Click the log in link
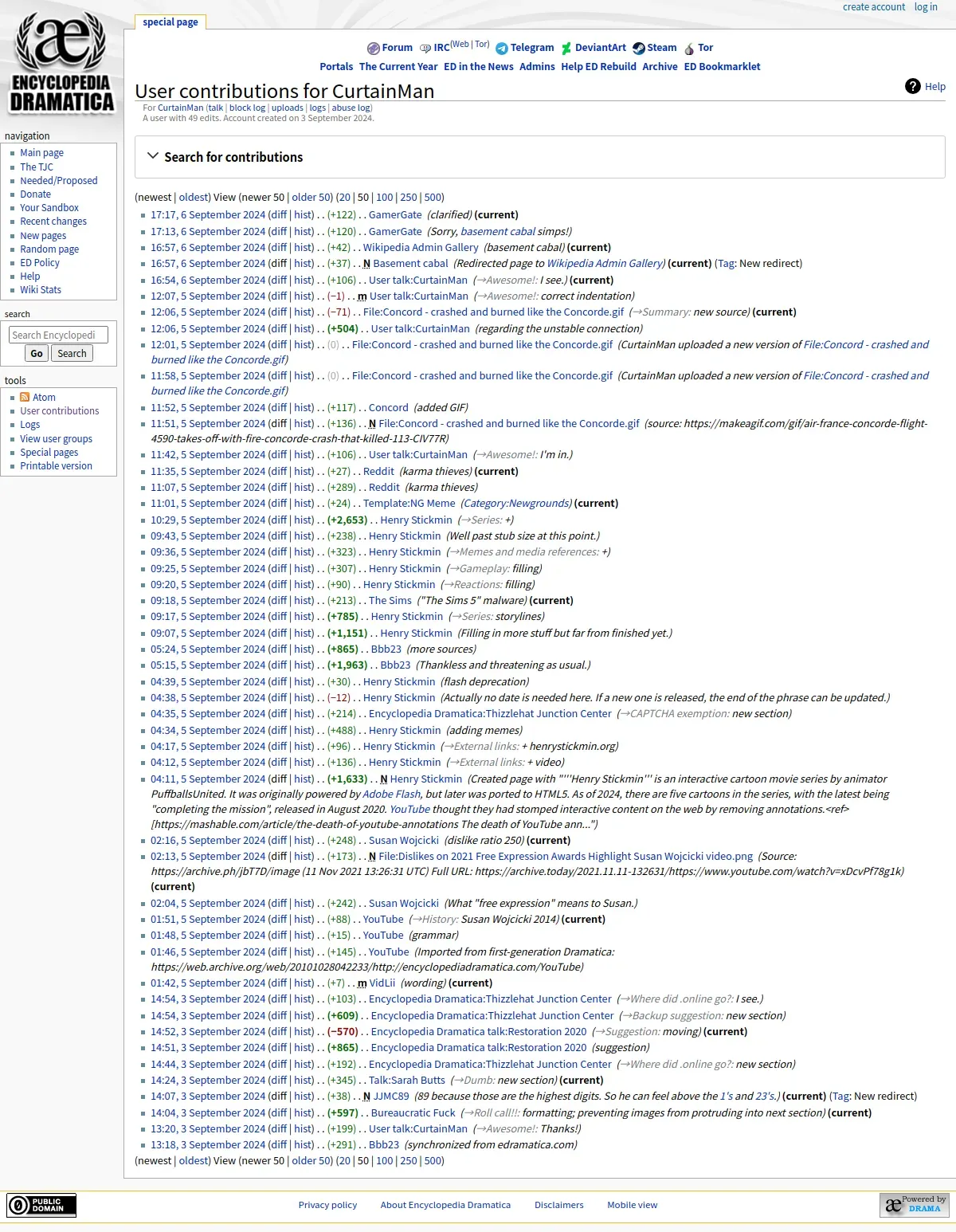This screenshot has width=956, height=1232. point(926,7)
